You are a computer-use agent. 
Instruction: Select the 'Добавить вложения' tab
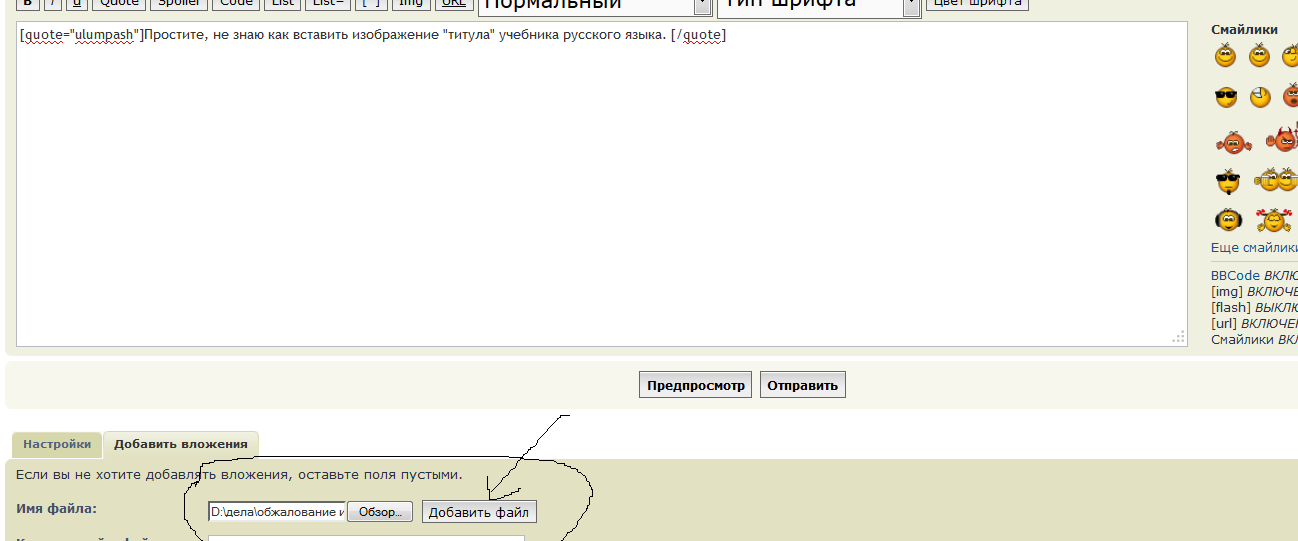[x=180, y=444]
